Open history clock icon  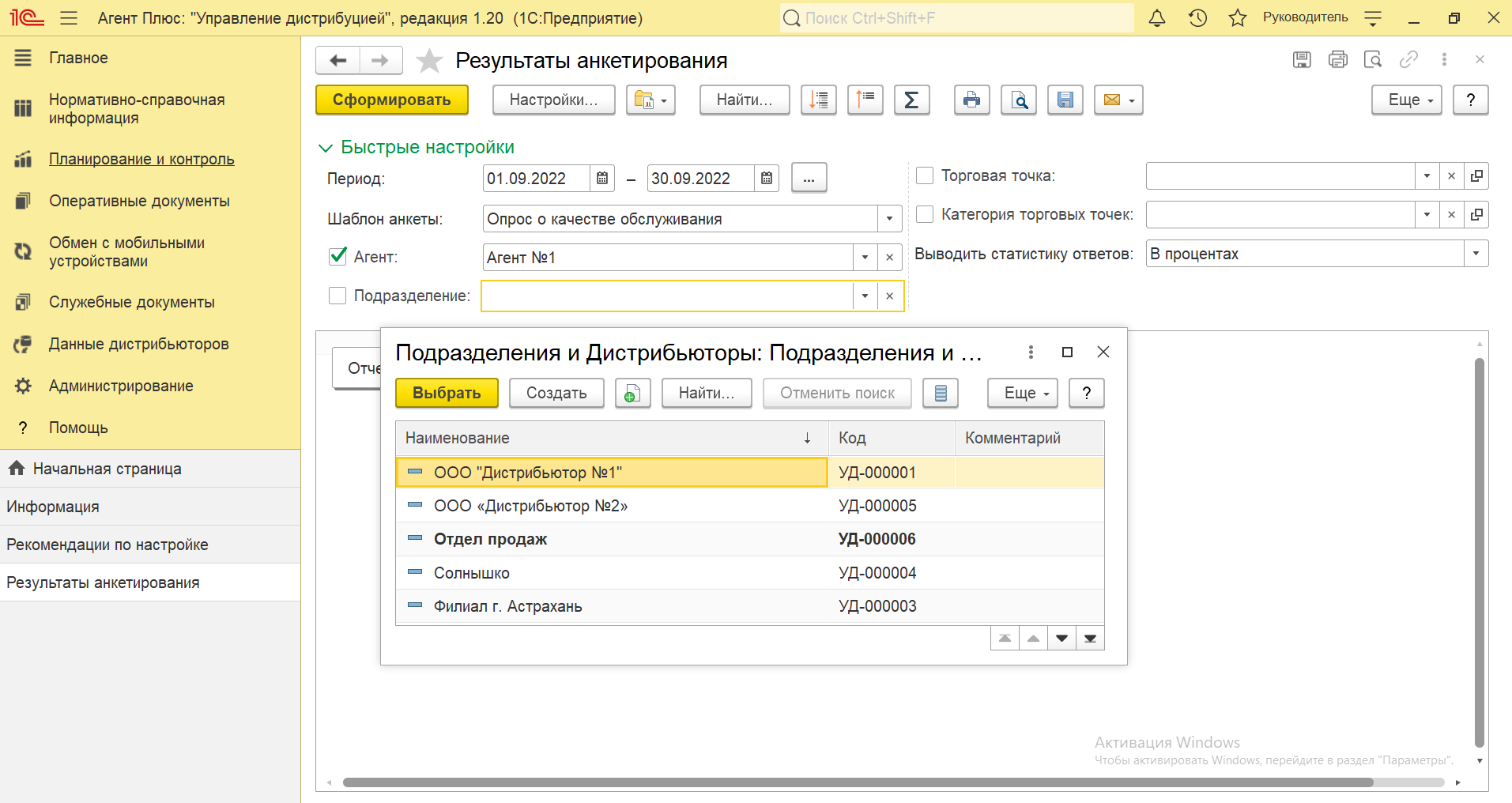[x=1197, y=18]
